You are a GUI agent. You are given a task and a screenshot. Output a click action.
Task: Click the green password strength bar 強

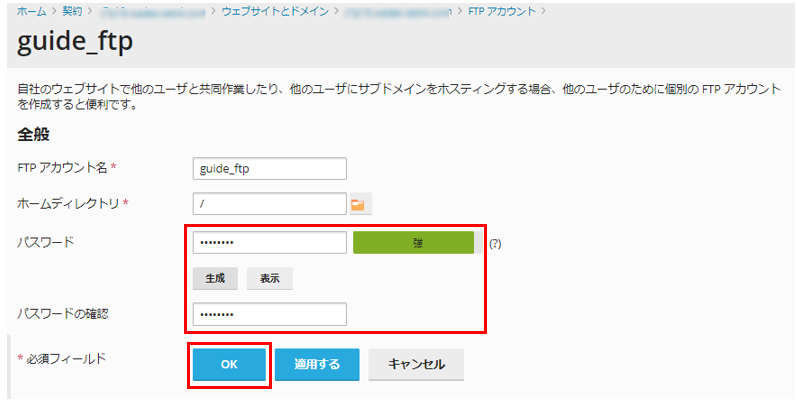click(414, 243)
